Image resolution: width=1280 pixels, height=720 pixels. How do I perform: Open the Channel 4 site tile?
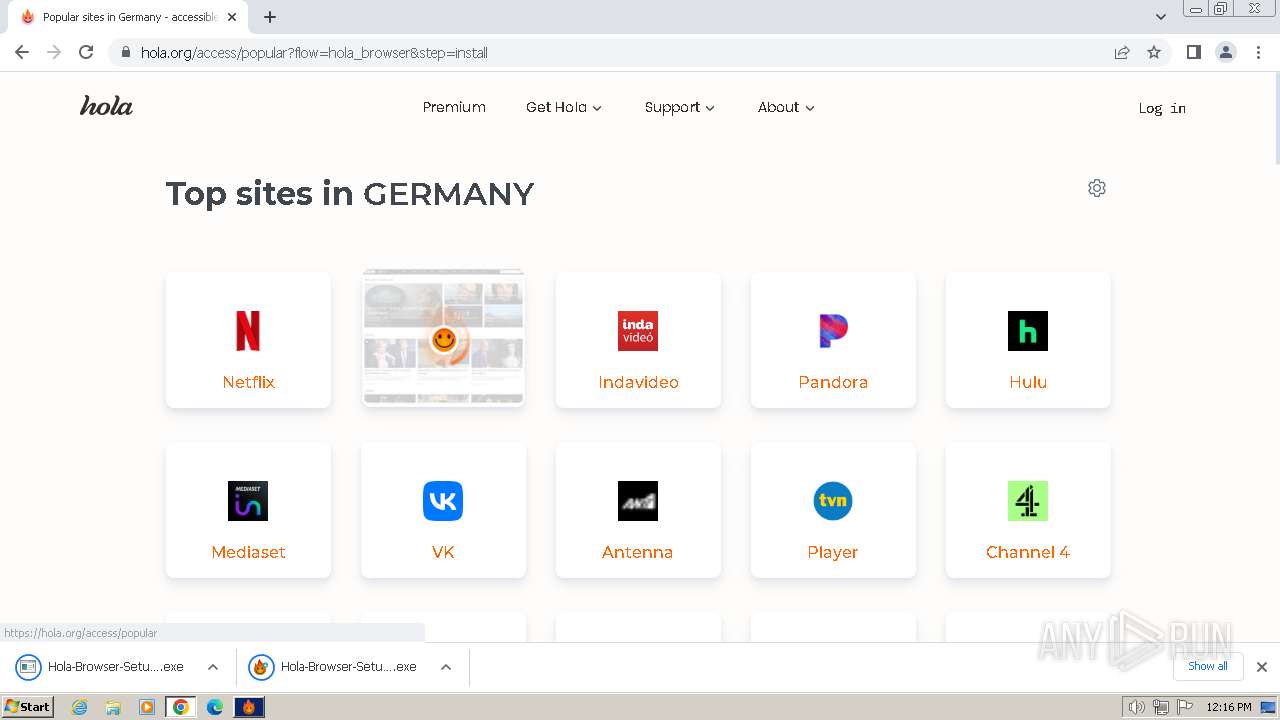coord(1028,510)
